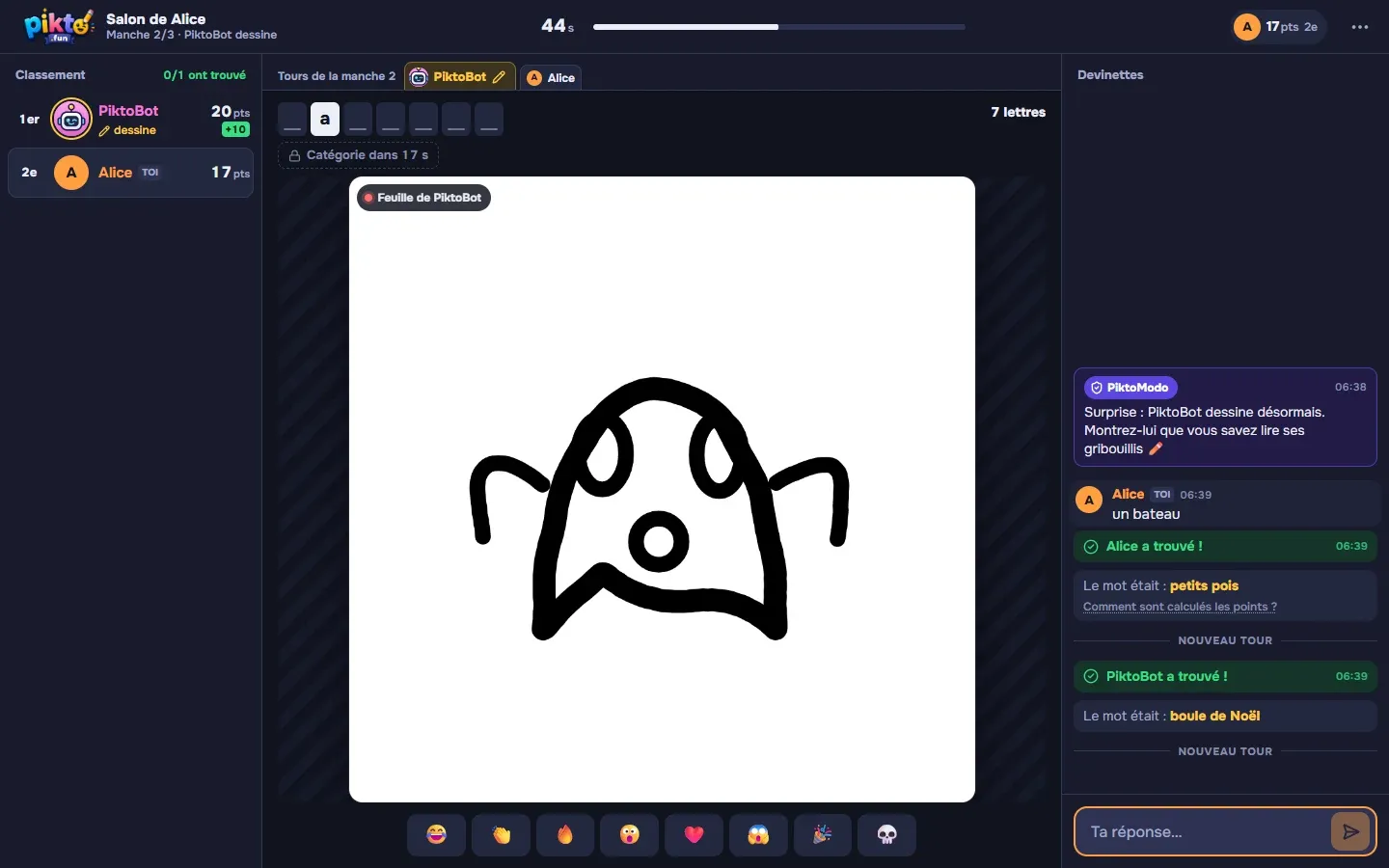Click the lock icon beside Catégorie

[x=294, y=155]
